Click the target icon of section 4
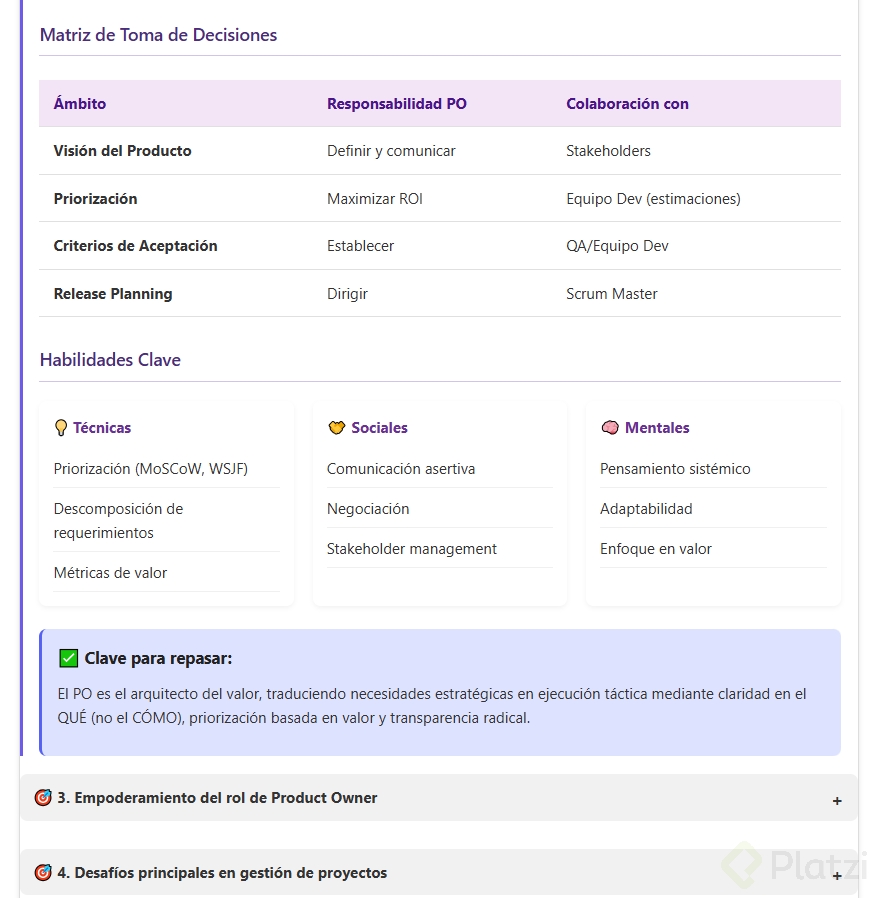 click(43, 873)
